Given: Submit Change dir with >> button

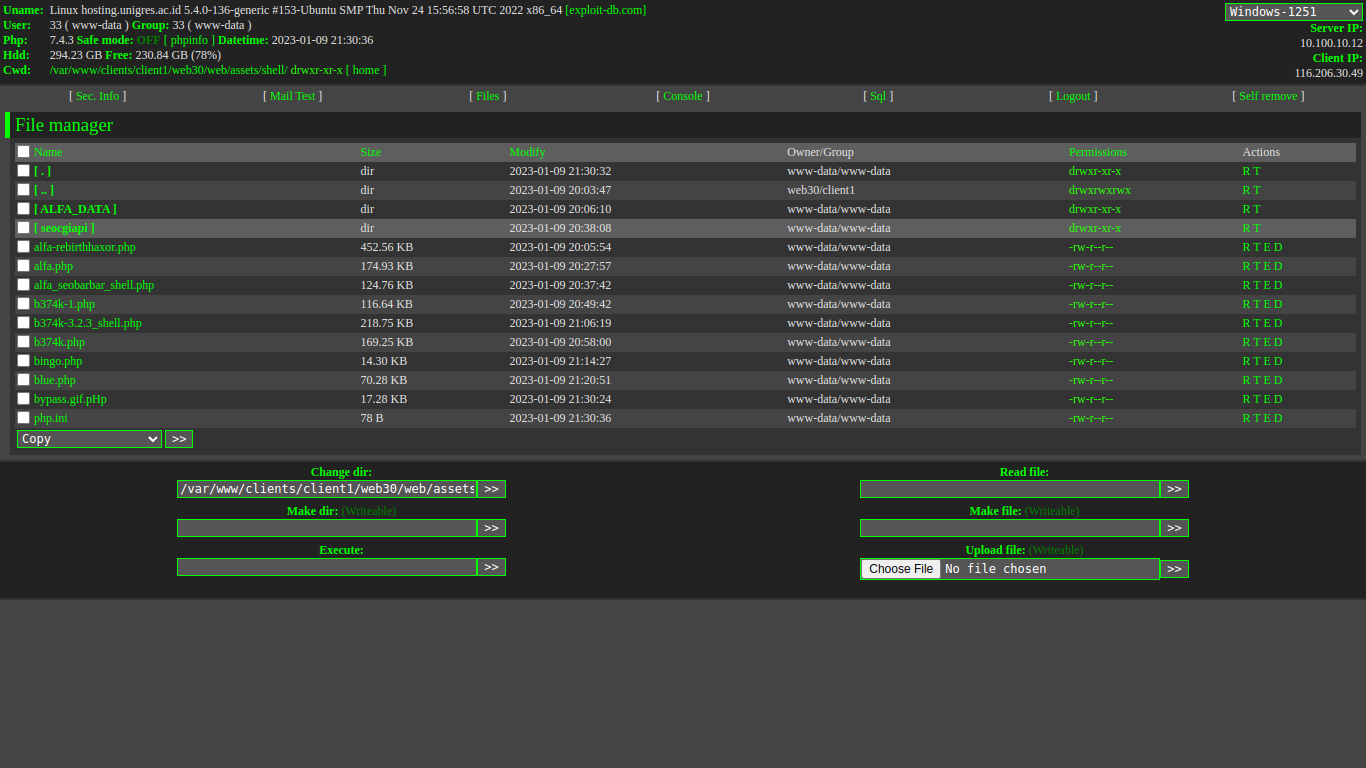Looking at the screenshot, I should point(491,489).
